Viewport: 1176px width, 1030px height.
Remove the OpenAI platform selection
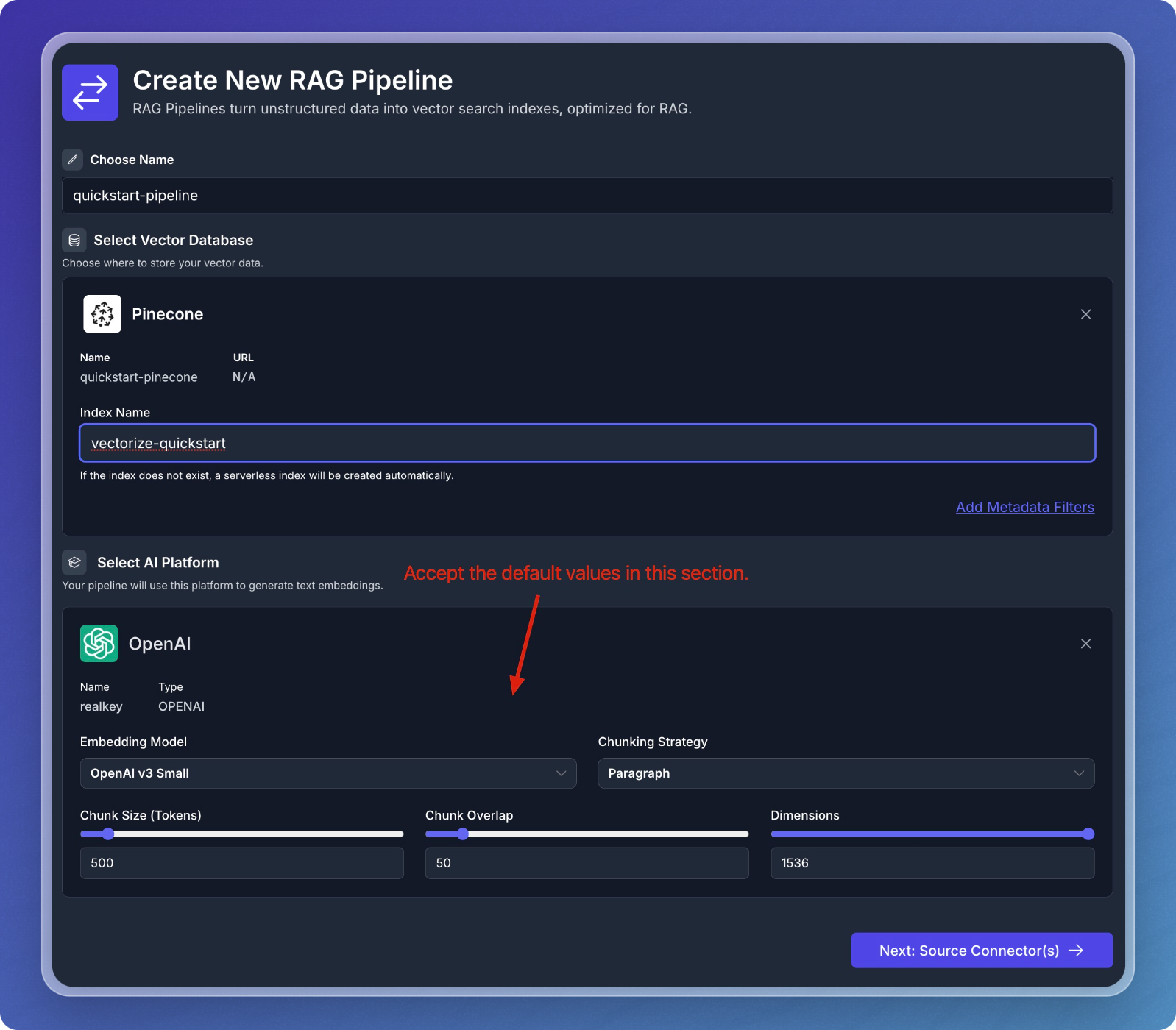1085,644
